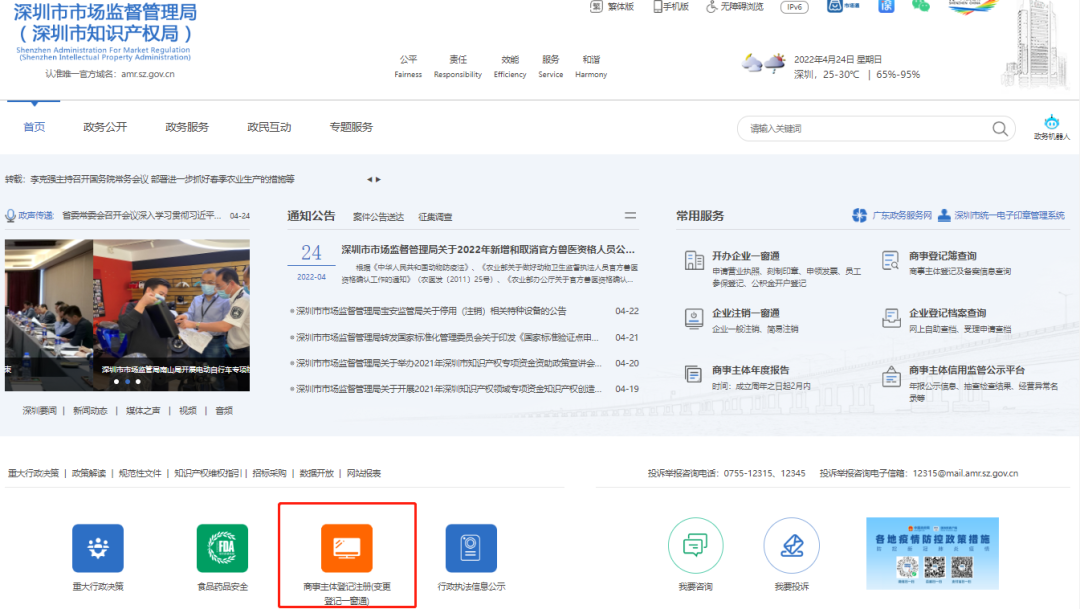Open the 04-22 notice about 特种设备
Image resolution: width=1080 pixels, height=609 pixels.
point(431,311)
